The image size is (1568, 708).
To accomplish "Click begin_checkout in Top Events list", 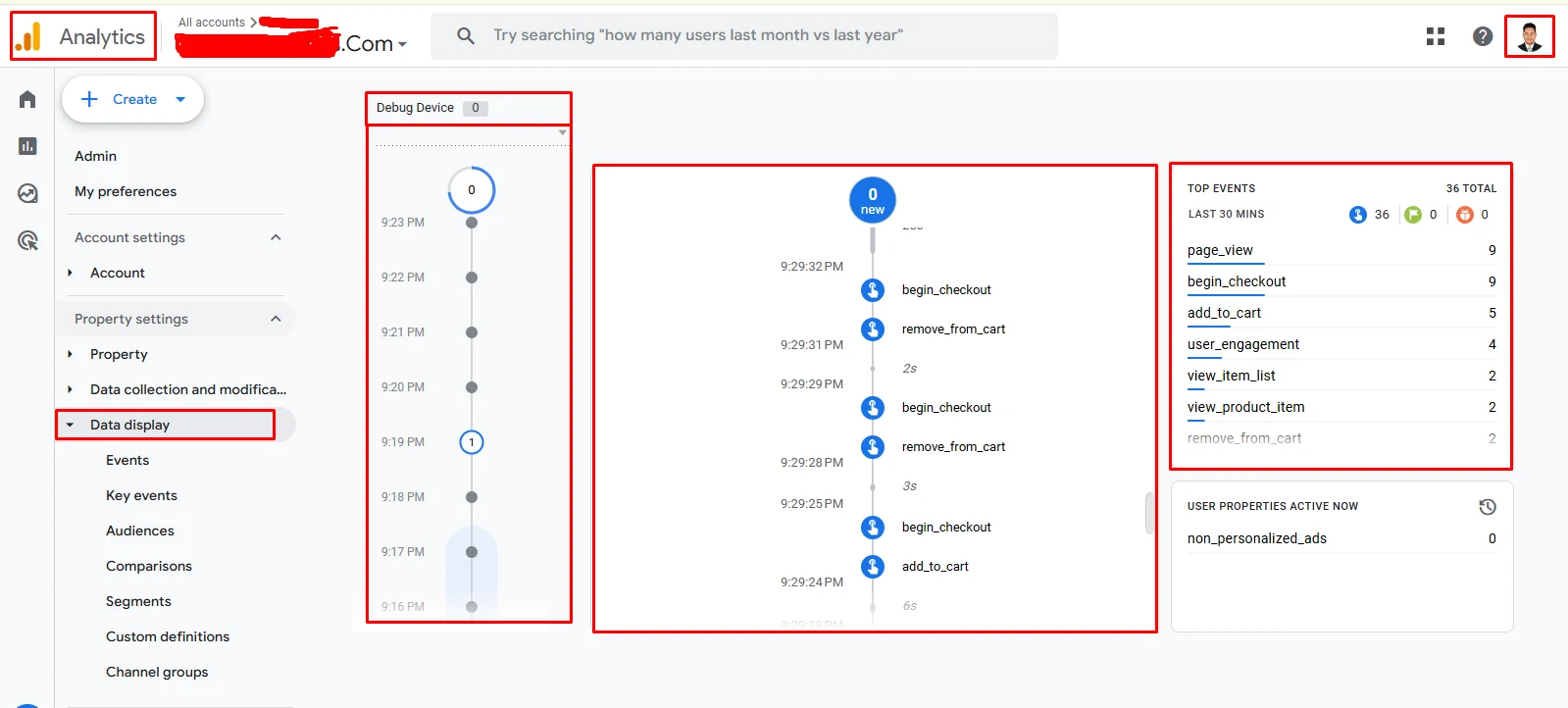I will coord(1237,281).
